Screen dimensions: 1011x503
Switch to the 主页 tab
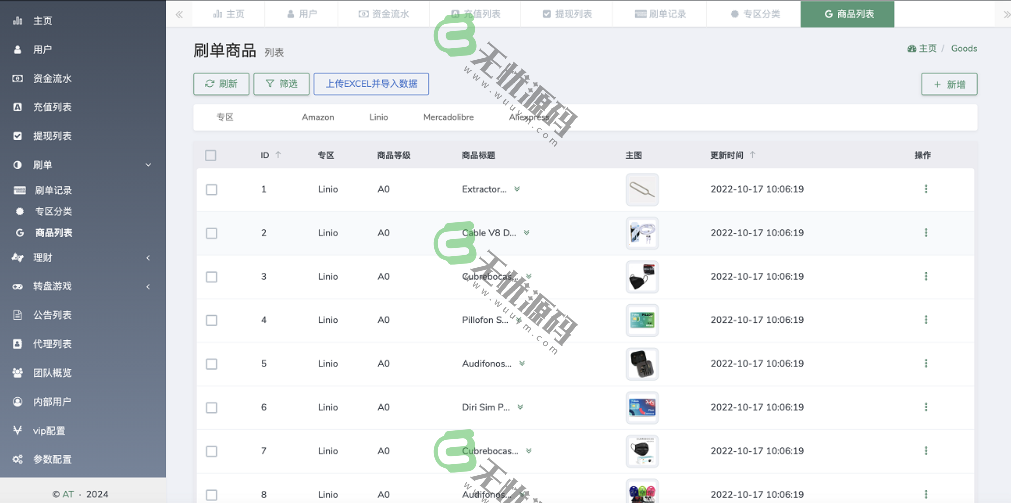click(x=229, y=14)
